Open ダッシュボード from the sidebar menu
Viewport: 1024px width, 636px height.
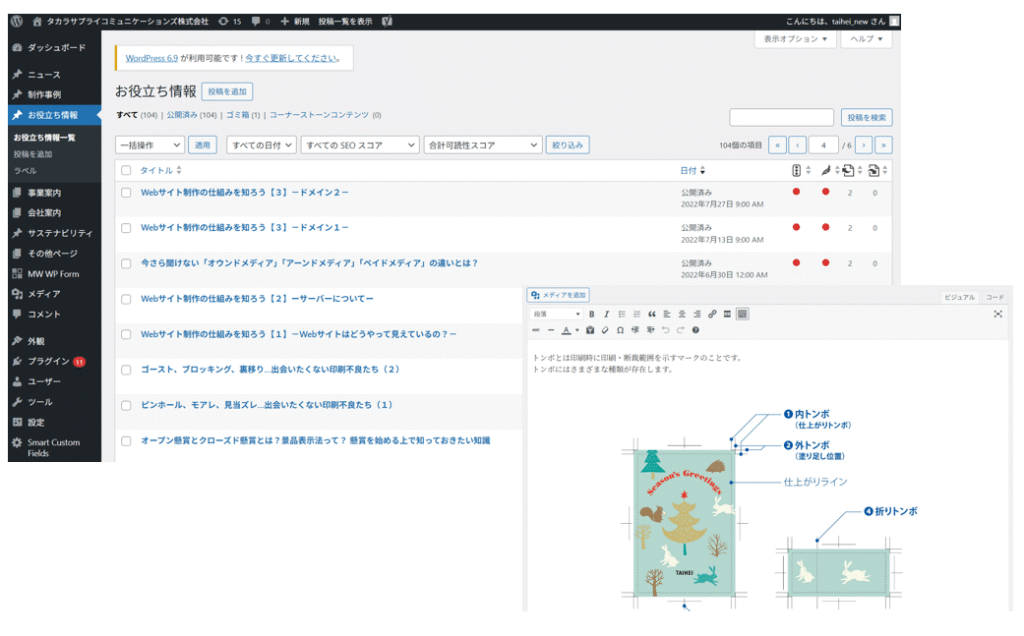[48, 47]
